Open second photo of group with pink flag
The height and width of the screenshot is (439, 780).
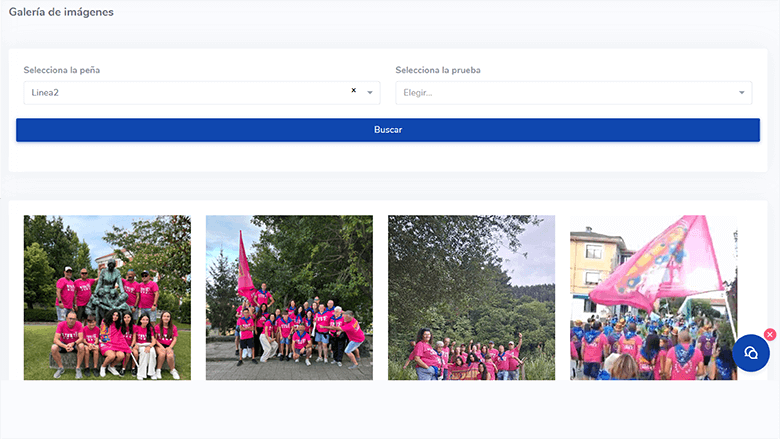pos(289,297)
